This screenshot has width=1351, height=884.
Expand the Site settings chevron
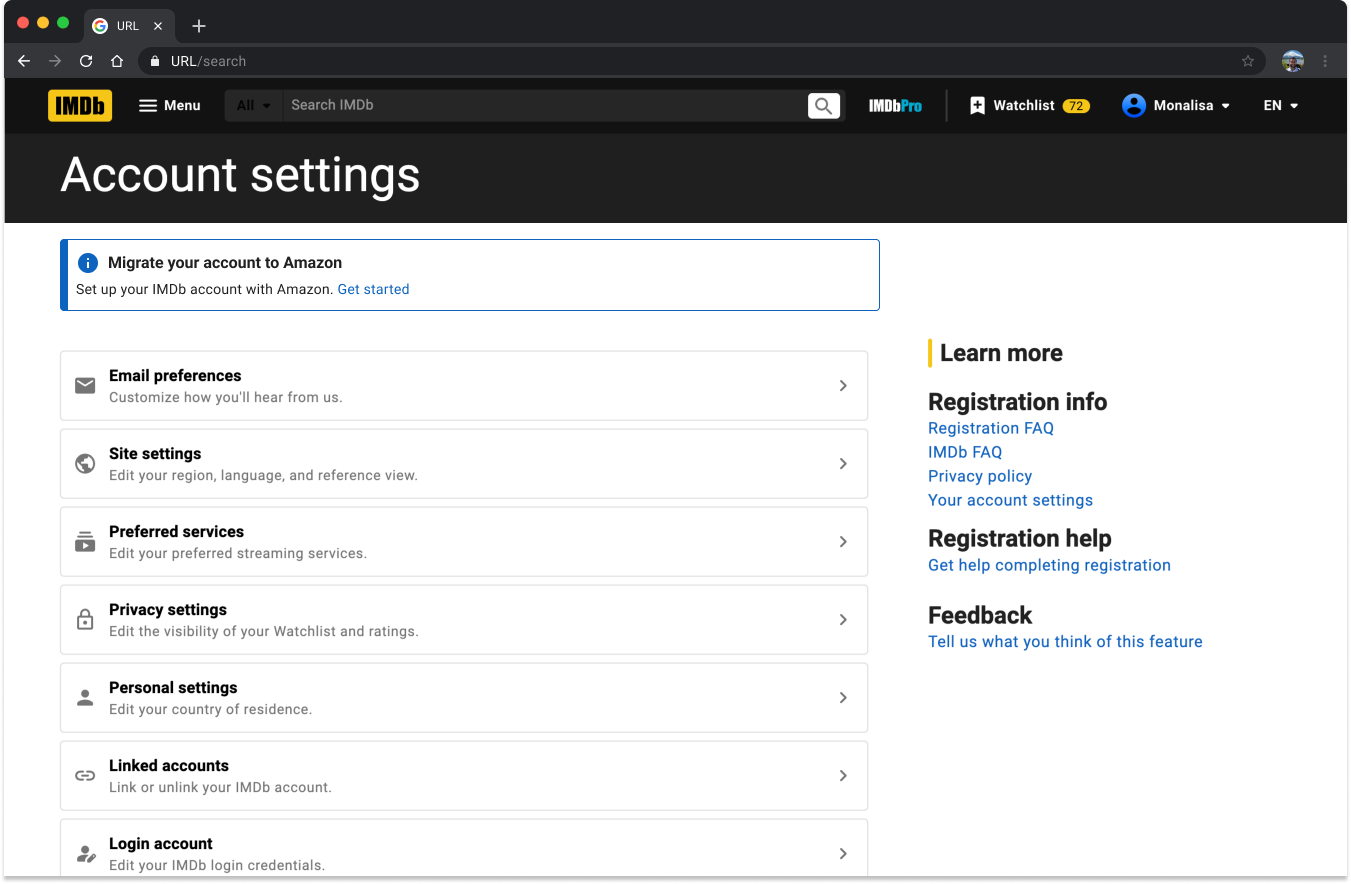(x=843, y=463)
